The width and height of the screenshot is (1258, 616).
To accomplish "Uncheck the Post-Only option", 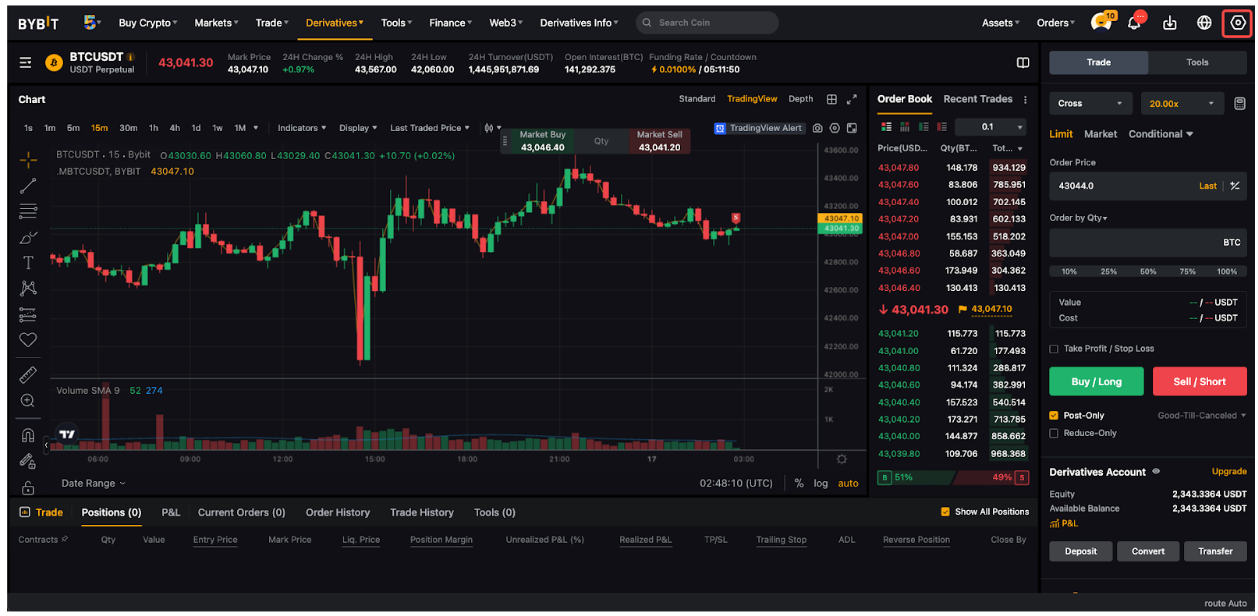I will click(x=1054, y=415).
